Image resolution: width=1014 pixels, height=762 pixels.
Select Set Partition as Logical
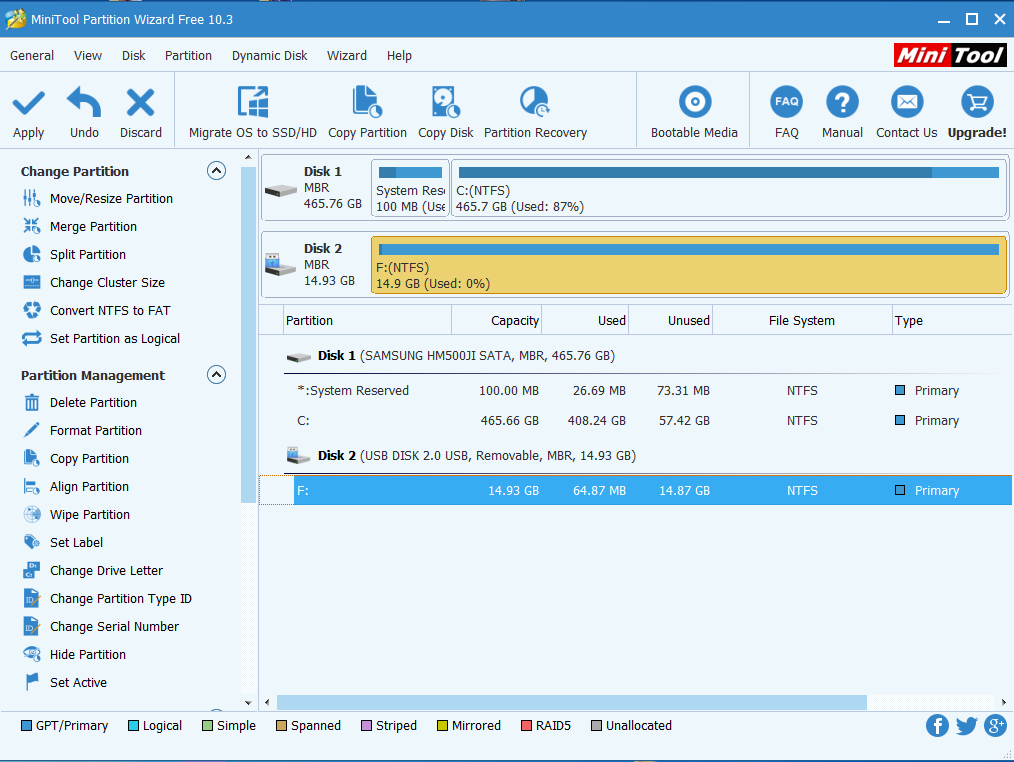(101, 338)
